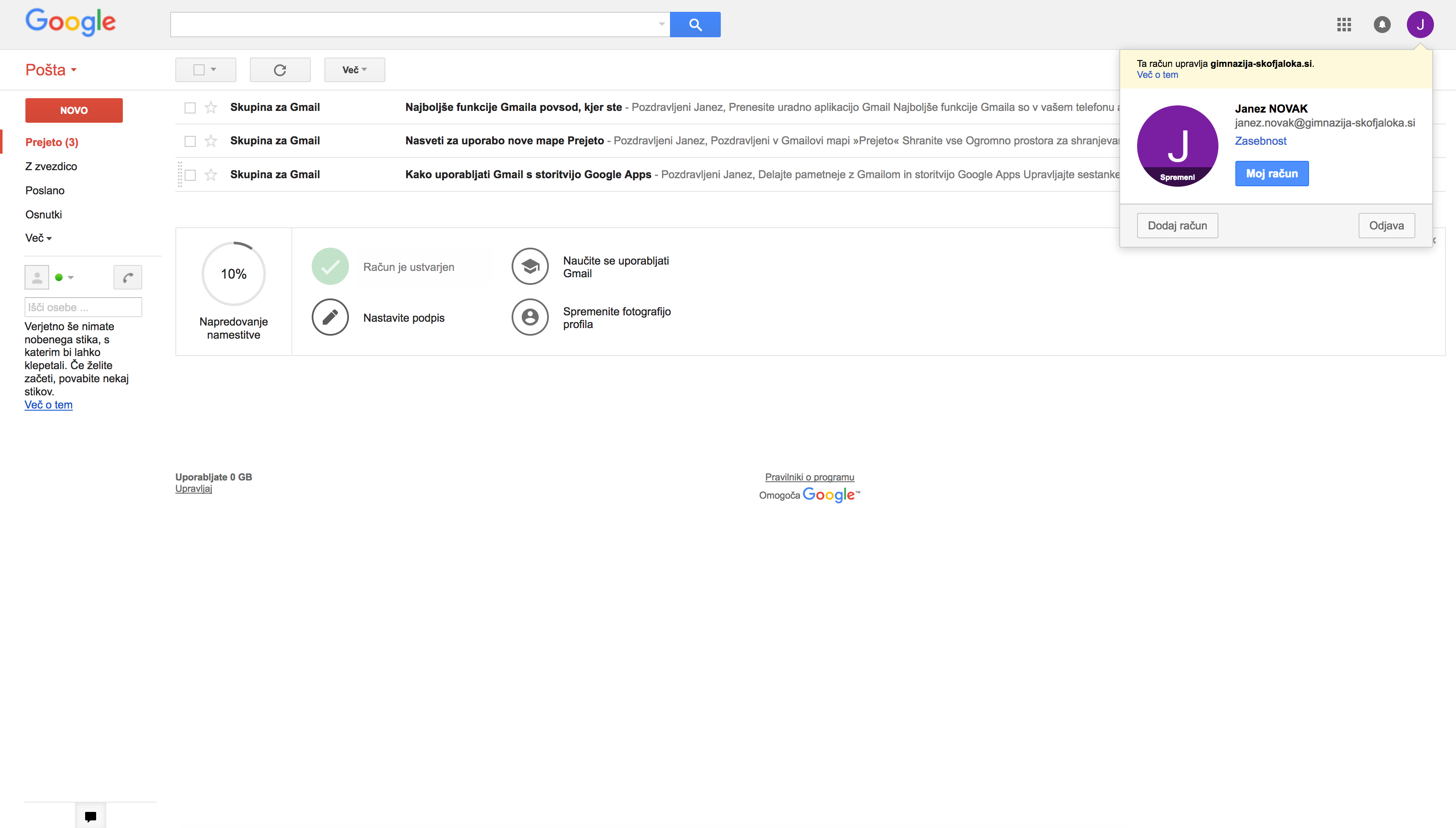The height and width of the screenshot is (828, 1456).
Task: Click the Moj račun button
Action: click(1271, 174)
